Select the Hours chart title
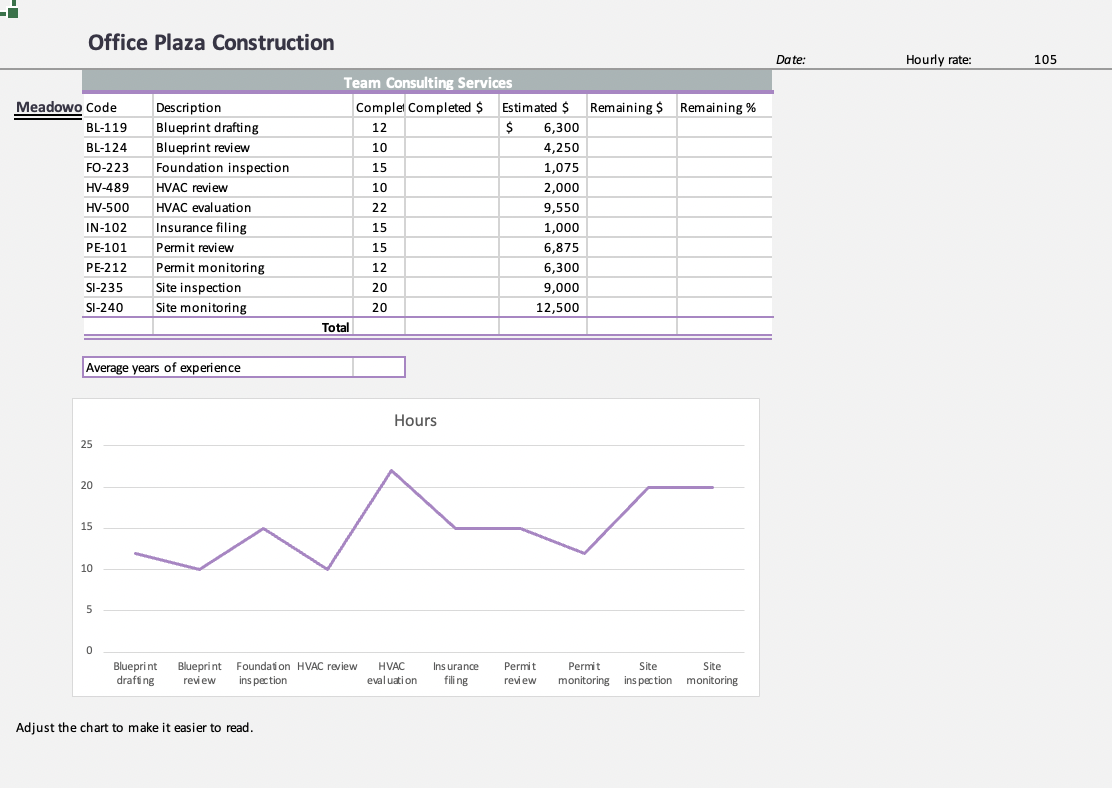 (x=415, y=421)
